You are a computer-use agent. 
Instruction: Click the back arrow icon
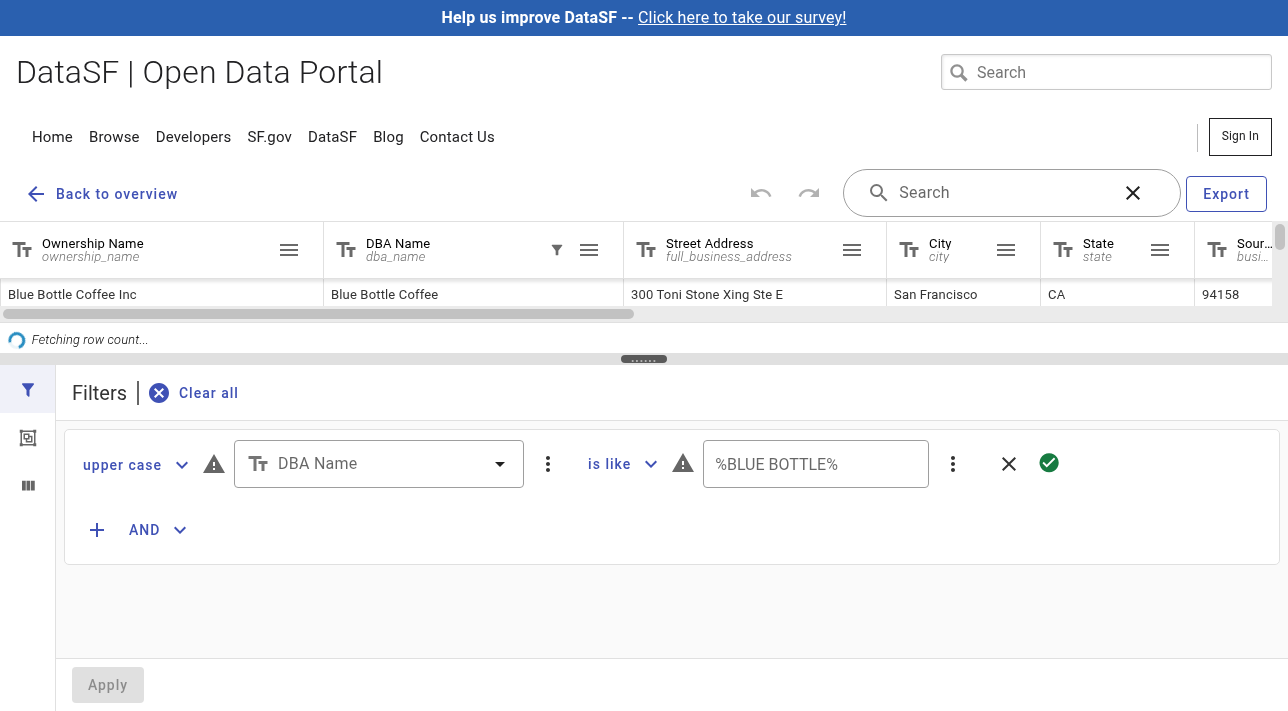click(36, 194)
